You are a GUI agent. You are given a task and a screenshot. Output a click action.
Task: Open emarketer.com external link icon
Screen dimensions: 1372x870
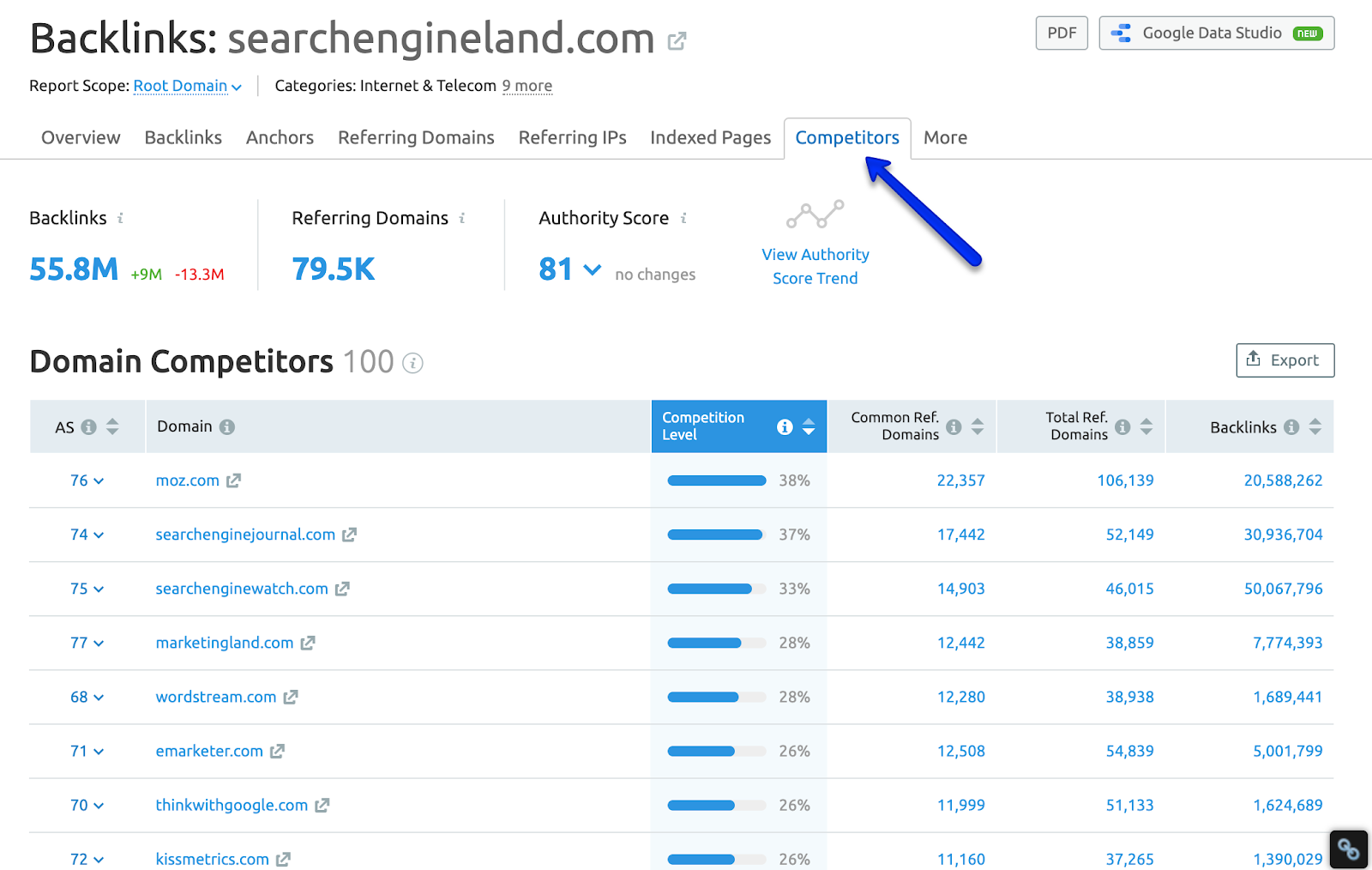(x=277, y=751)
